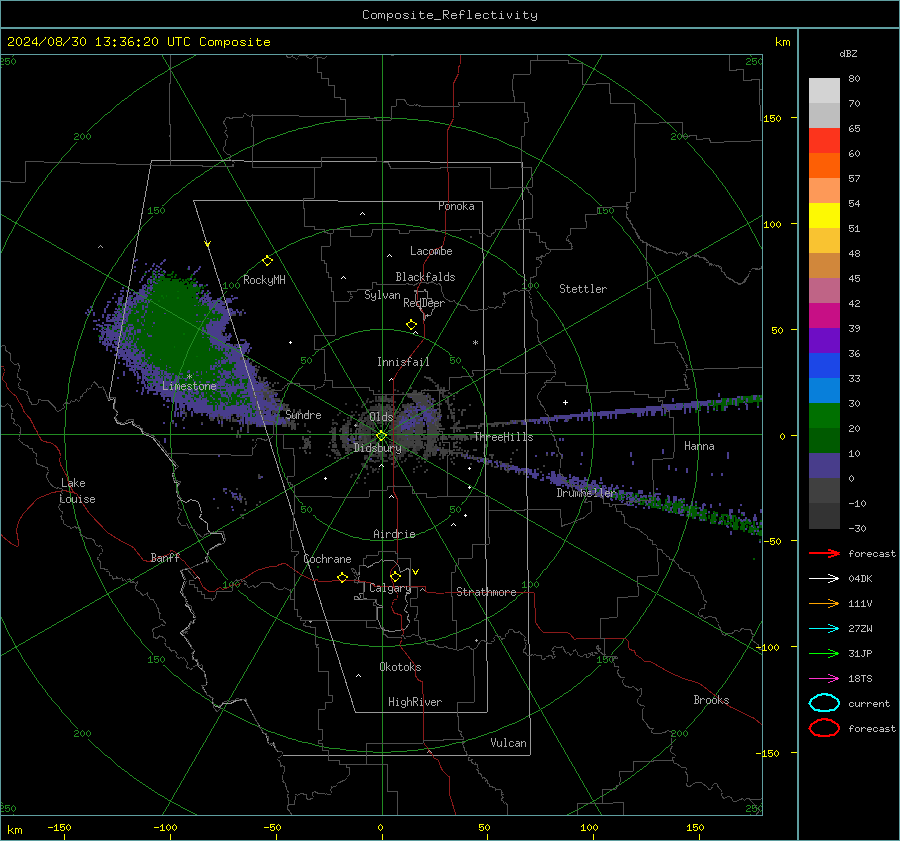Click the Calgary city label
Image resolution: width=900 pixels, height=841 pixels.
pyautogui.click(x=390, y=588)
